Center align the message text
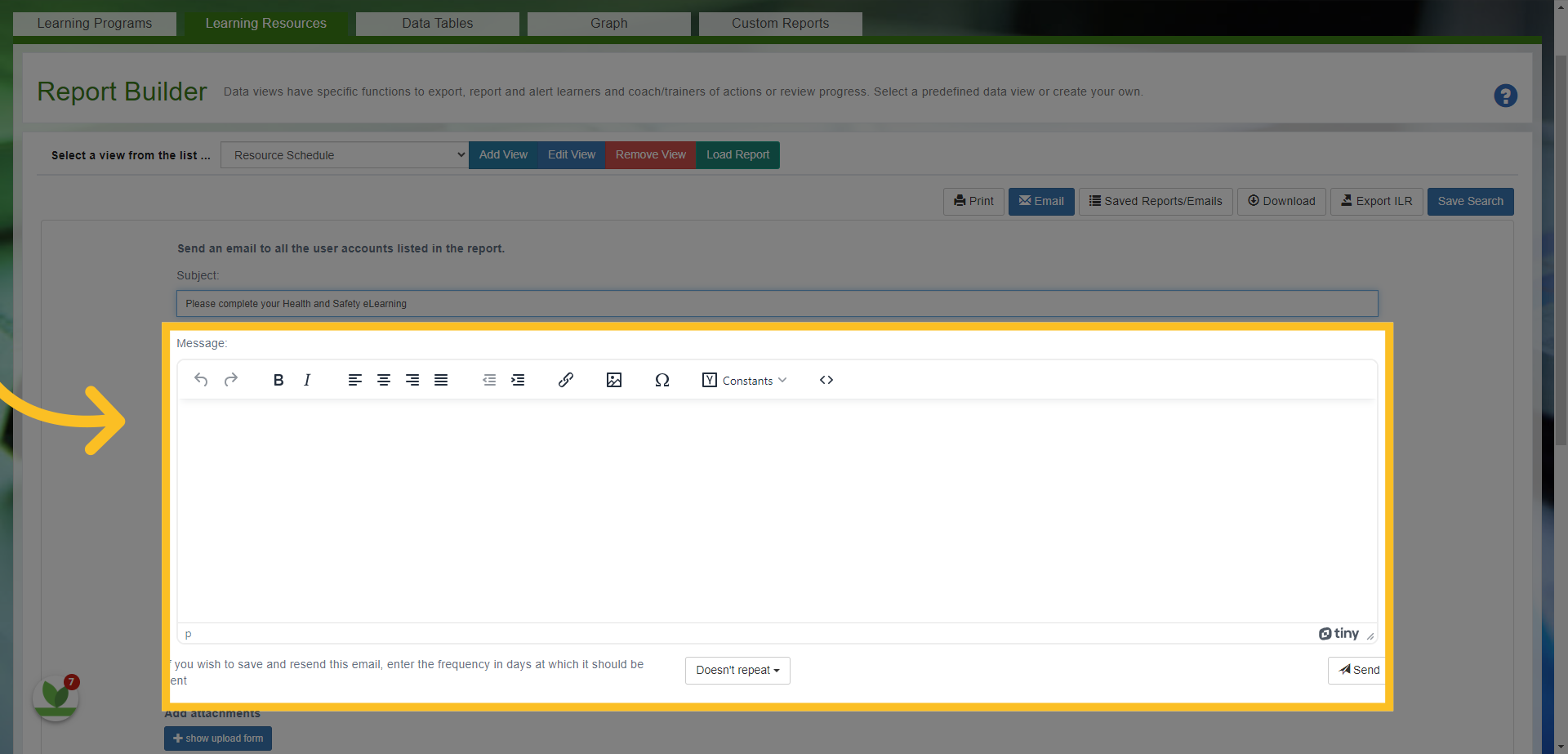The image size is (1568, 754). click(383, 380)
